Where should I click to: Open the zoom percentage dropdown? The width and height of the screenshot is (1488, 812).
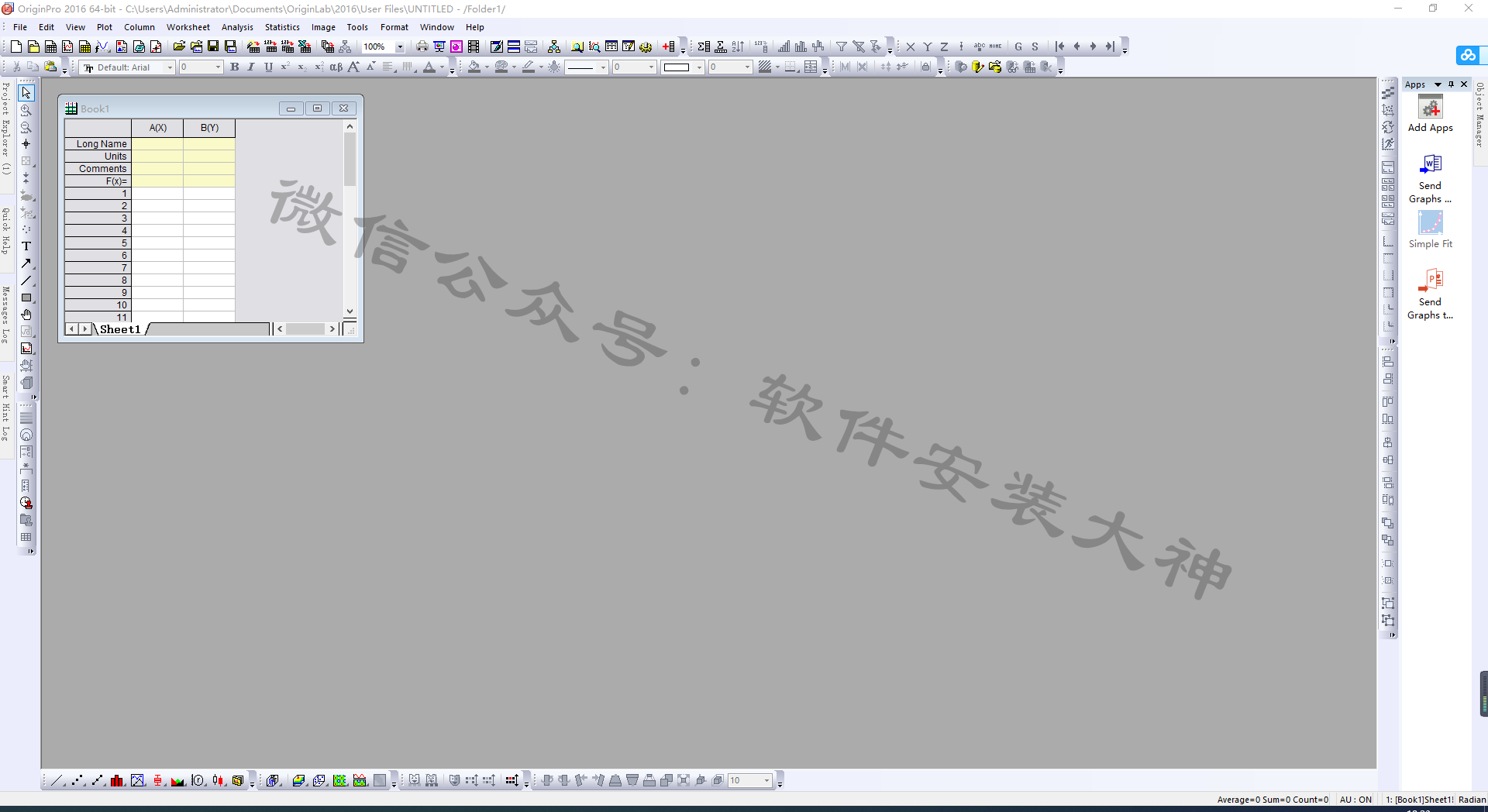[400, 46]
